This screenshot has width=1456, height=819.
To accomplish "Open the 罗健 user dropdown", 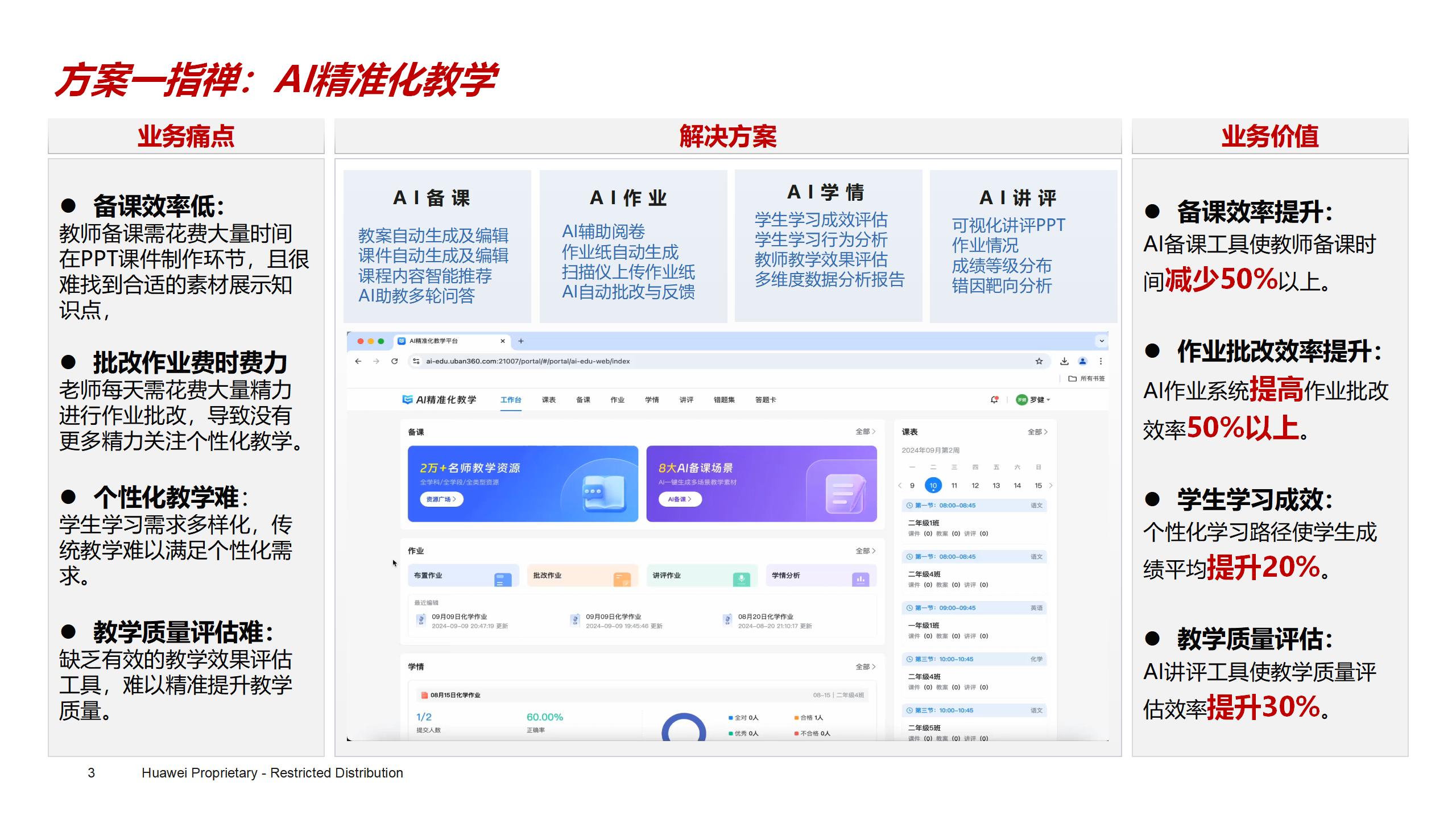I will coord(1033,399).
